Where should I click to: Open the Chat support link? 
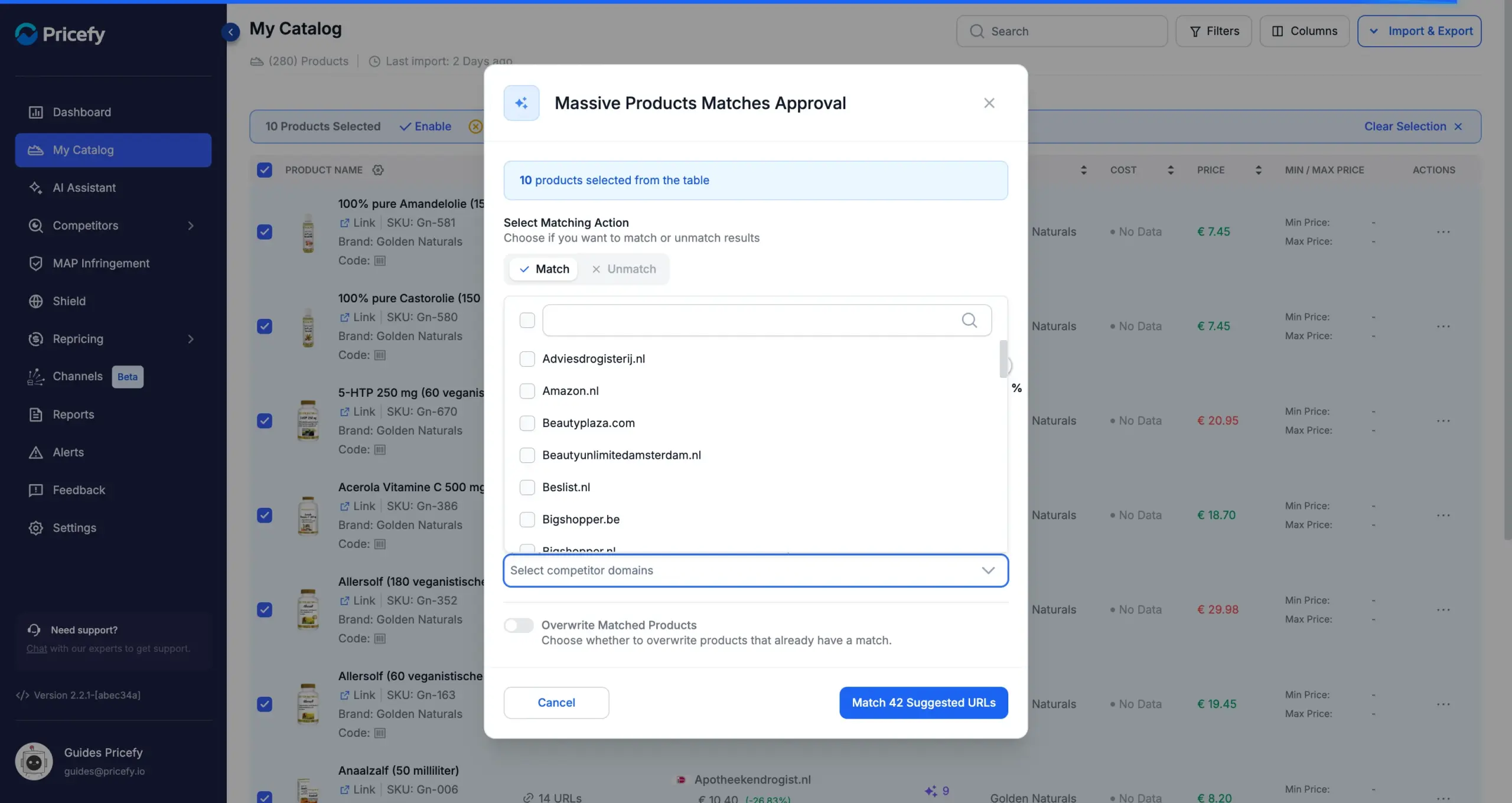(37, 648)
